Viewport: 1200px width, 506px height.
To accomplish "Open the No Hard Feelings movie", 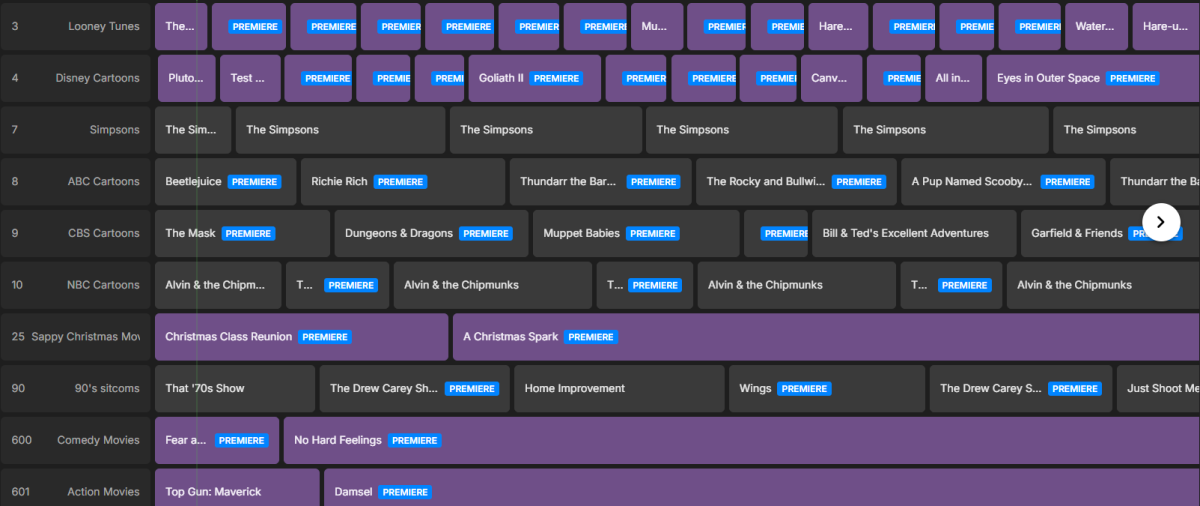I will pos(741,440).
